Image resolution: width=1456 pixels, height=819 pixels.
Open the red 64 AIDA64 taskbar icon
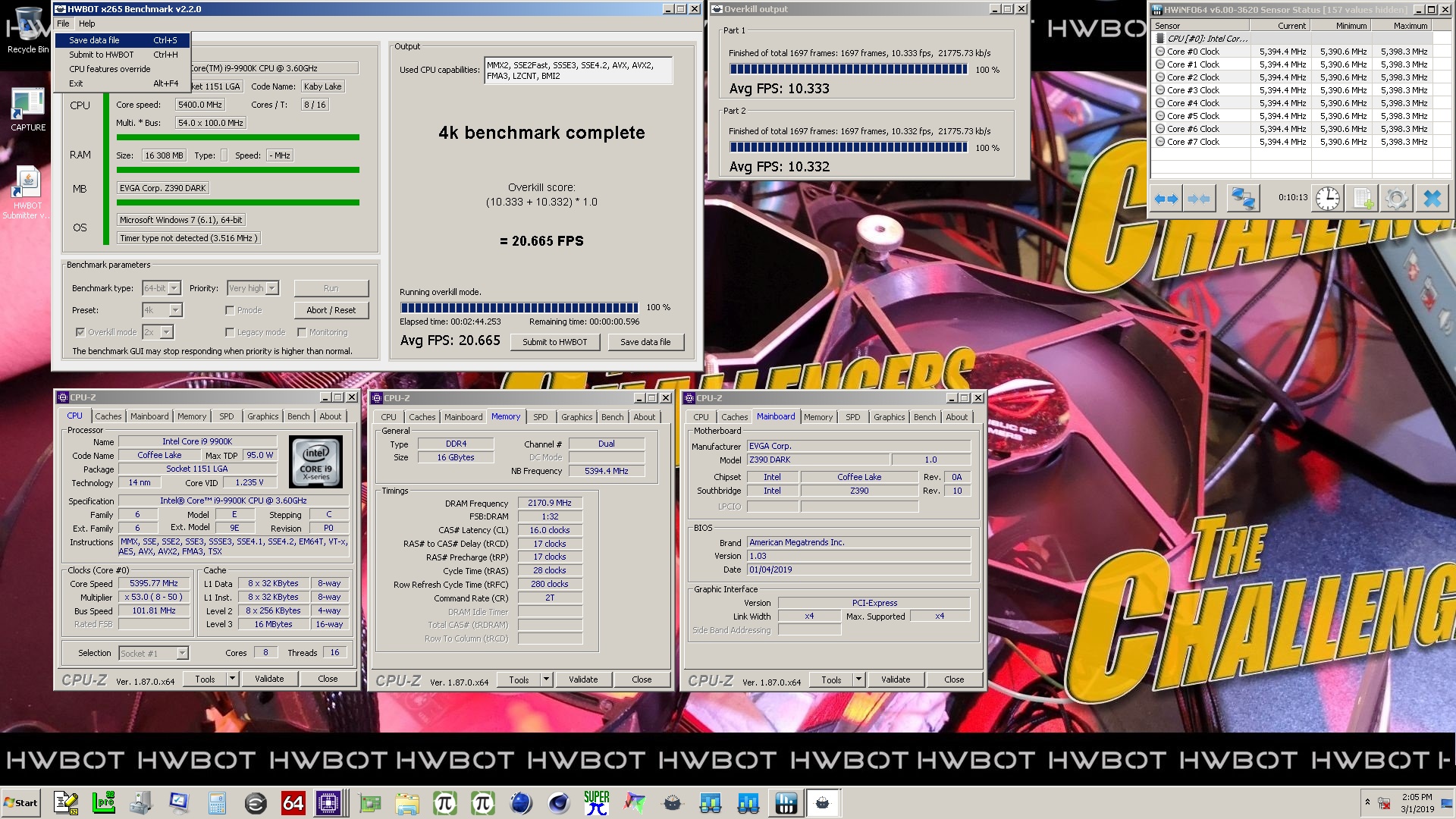click(293, 803)
